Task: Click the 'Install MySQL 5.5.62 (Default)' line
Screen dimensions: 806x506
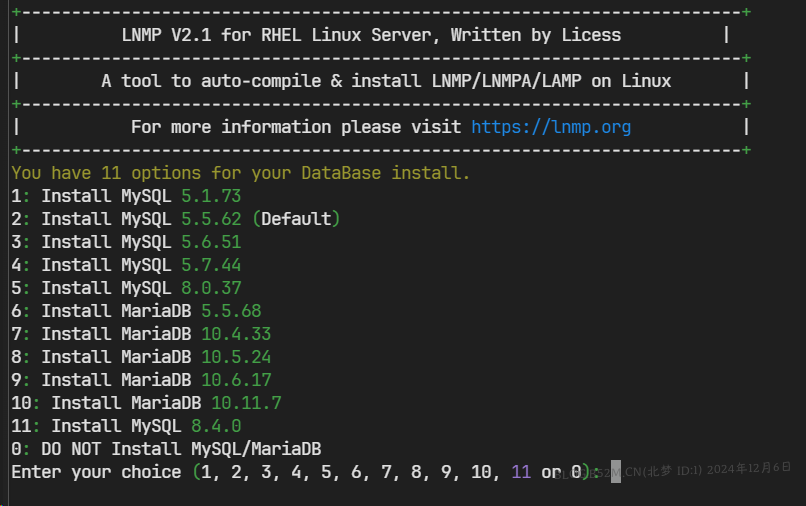Action: [x=176, y=219]
